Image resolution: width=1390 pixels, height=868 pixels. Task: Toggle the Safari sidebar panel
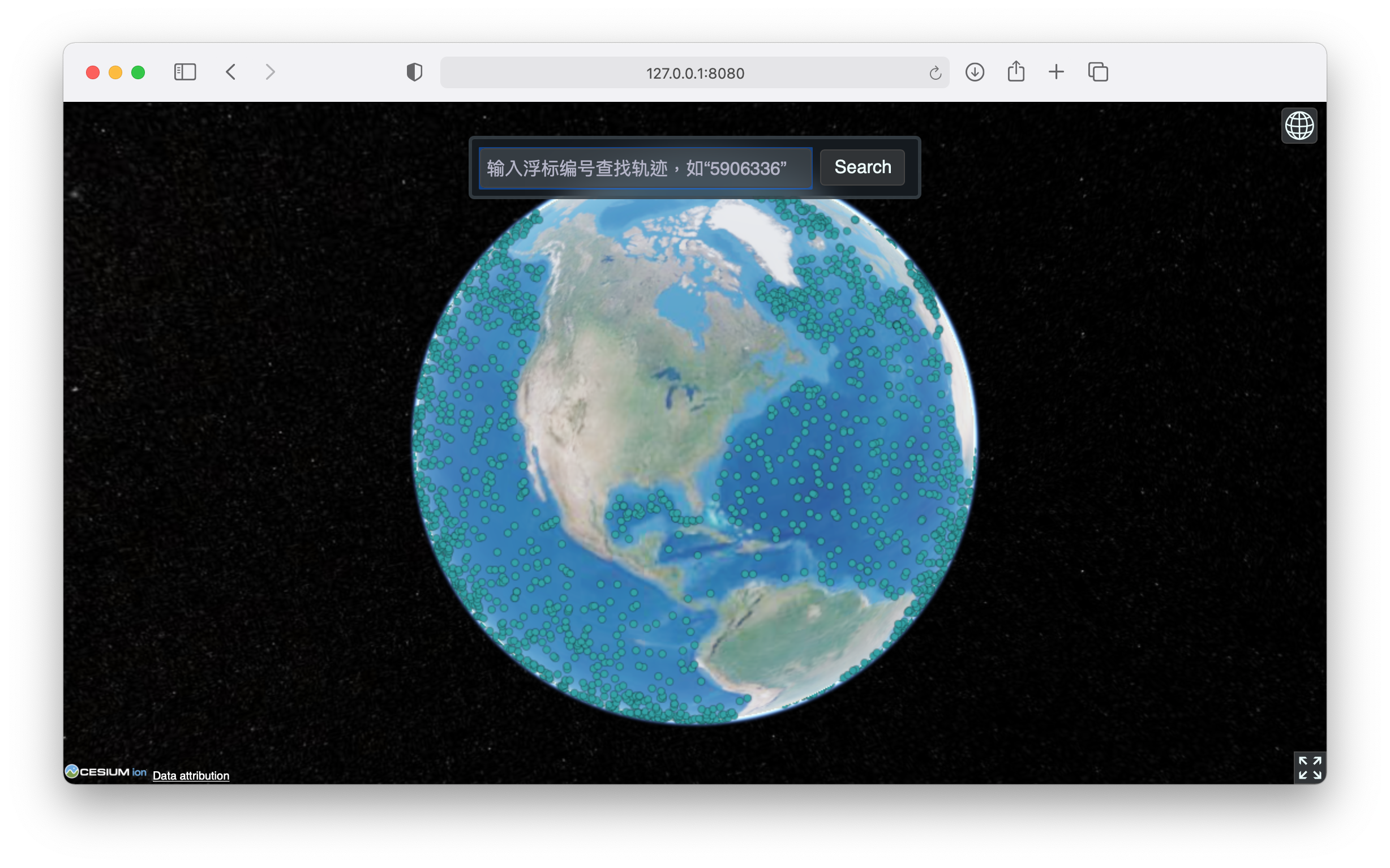(x=185, y=72)
